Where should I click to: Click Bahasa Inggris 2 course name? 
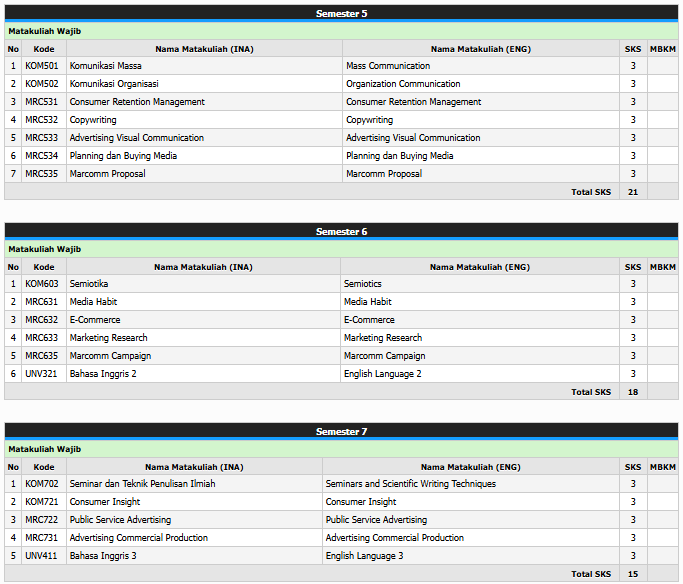103,374
